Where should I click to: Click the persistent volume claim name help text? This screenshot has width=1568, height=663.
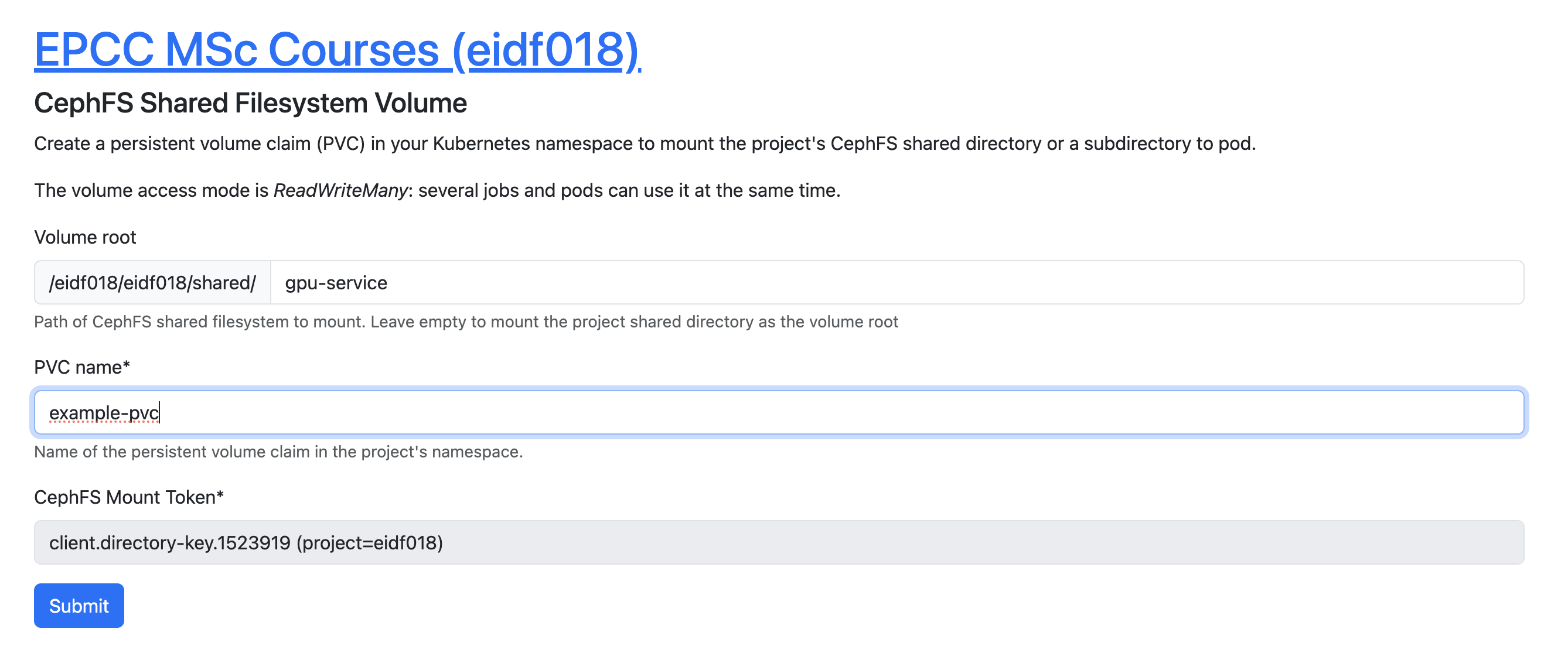click(x=278, y=452)
